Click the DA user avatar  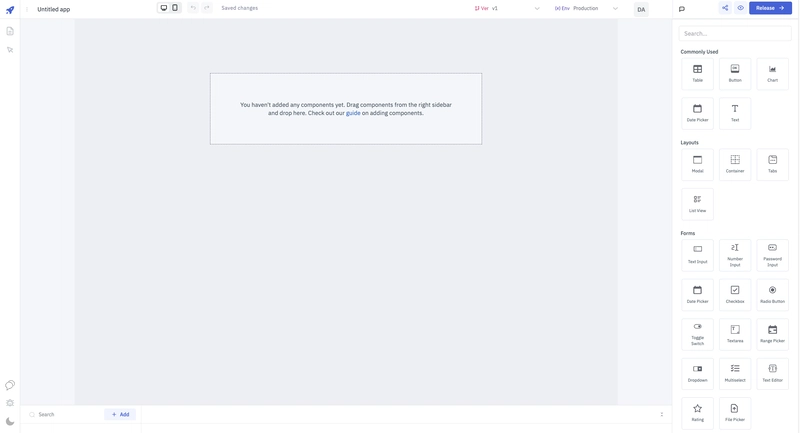[641, 9]
